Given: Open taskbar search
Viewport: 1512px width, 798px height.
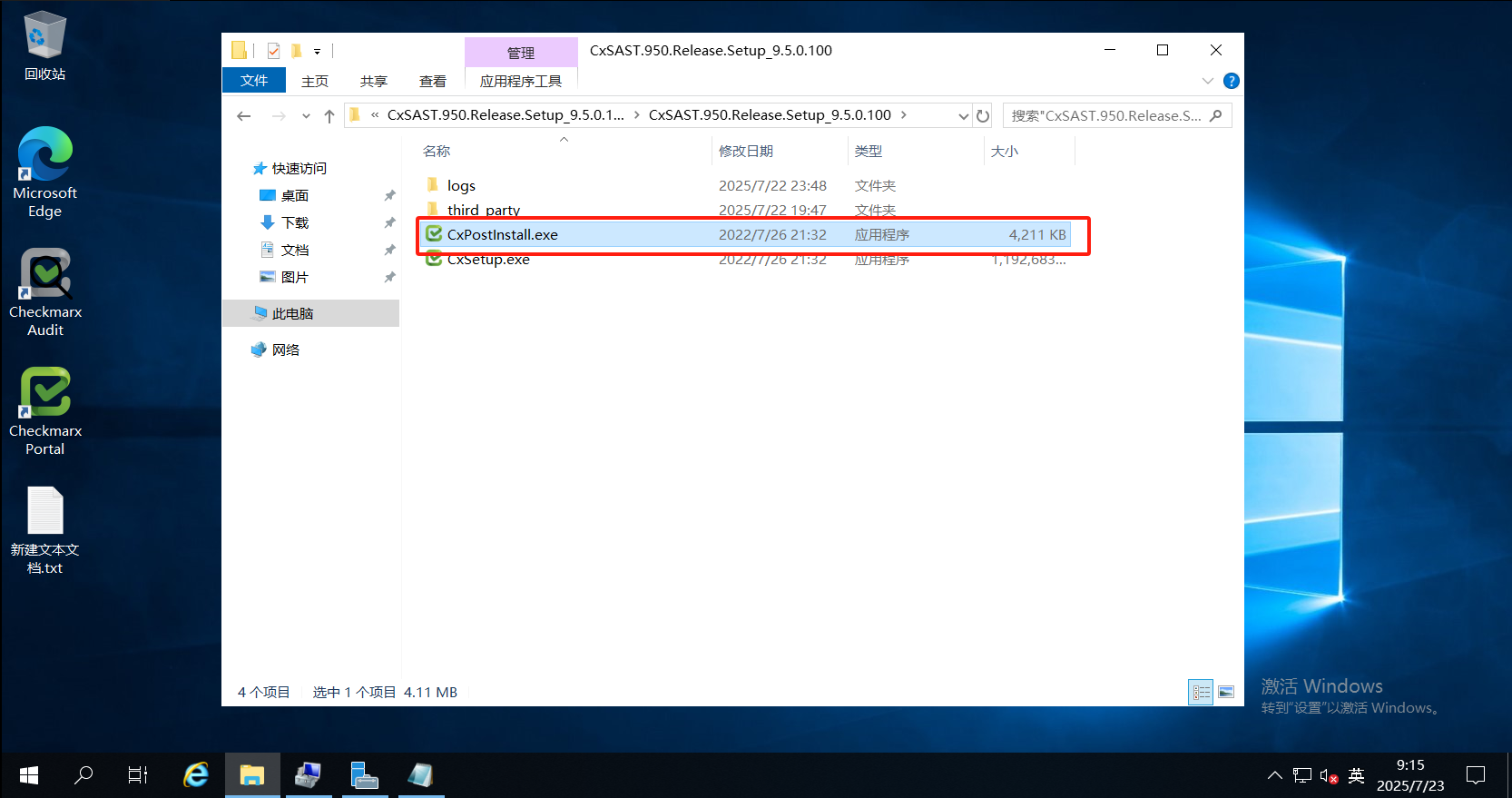Looking at the screenshot, I should [83, 775].
